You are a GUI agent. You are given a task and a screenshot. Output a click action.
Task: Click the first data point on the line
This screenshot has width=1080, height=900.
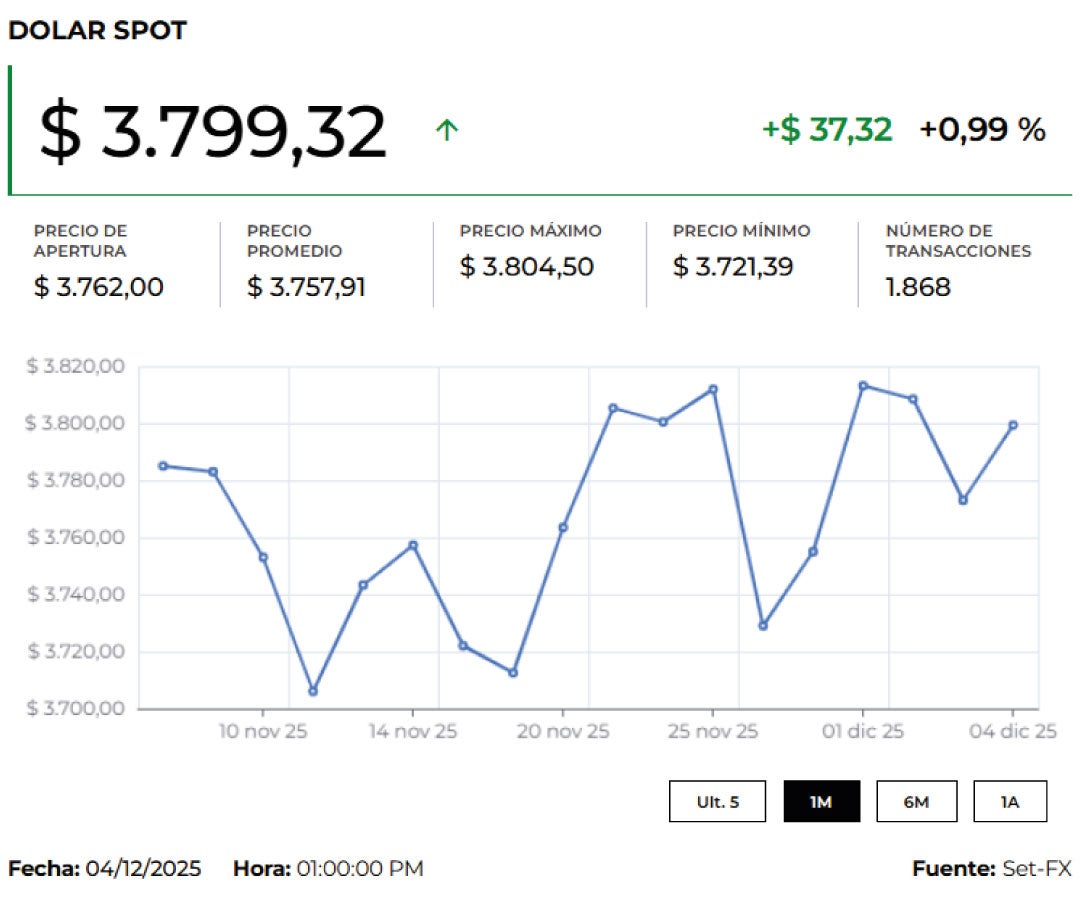coord(163,466)
